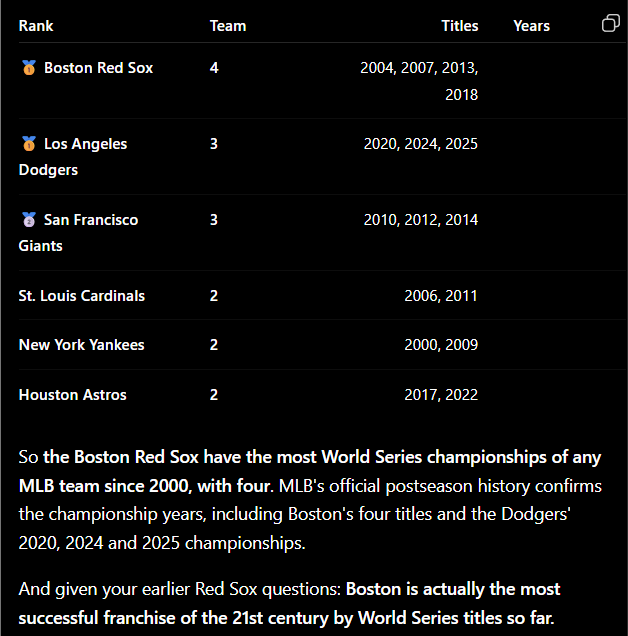Click the bold summary sentence about Boston
This screenshot has height=636, width=628.
click(x=310, y=471)
